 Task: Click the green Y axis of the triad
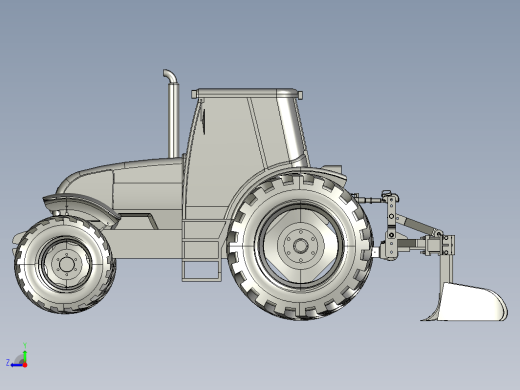tap(25, 357)
